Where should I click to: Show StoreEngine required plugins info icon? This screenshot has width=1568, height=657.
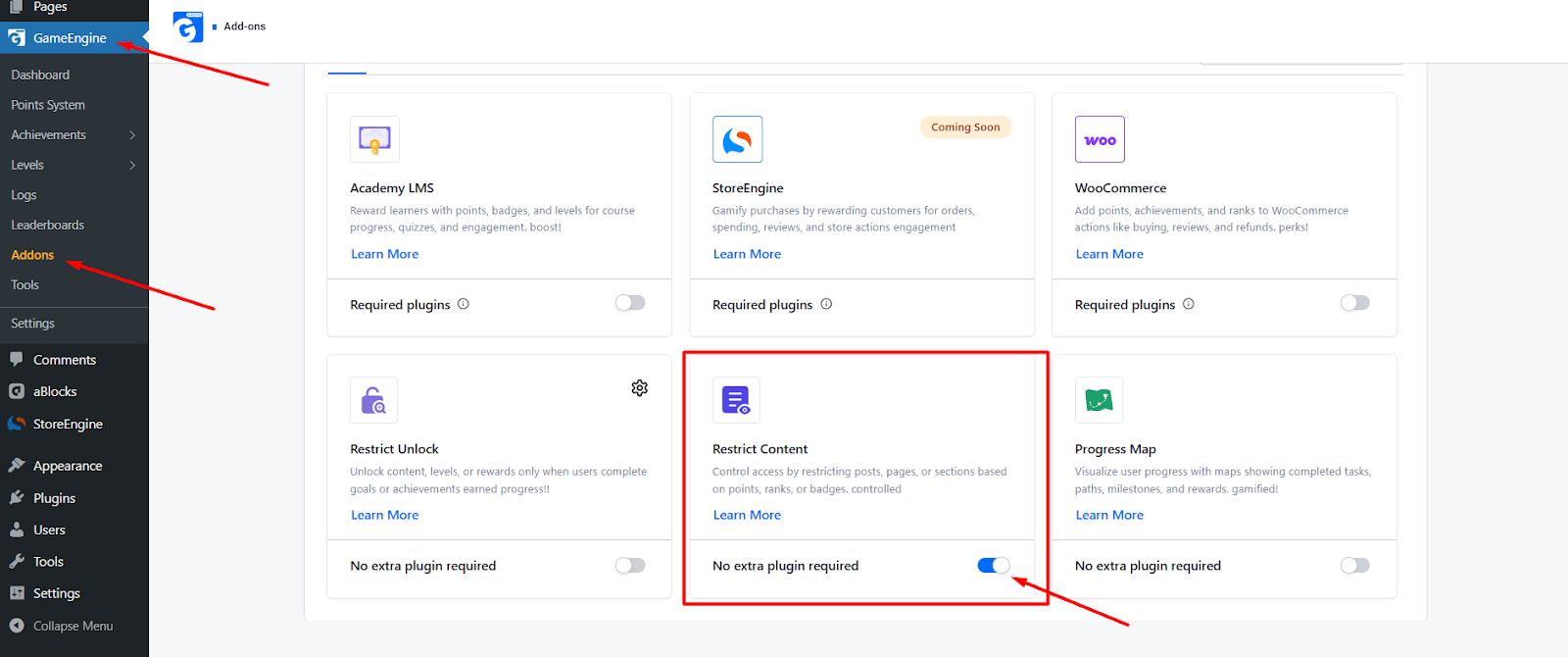[x=826, y=304]
